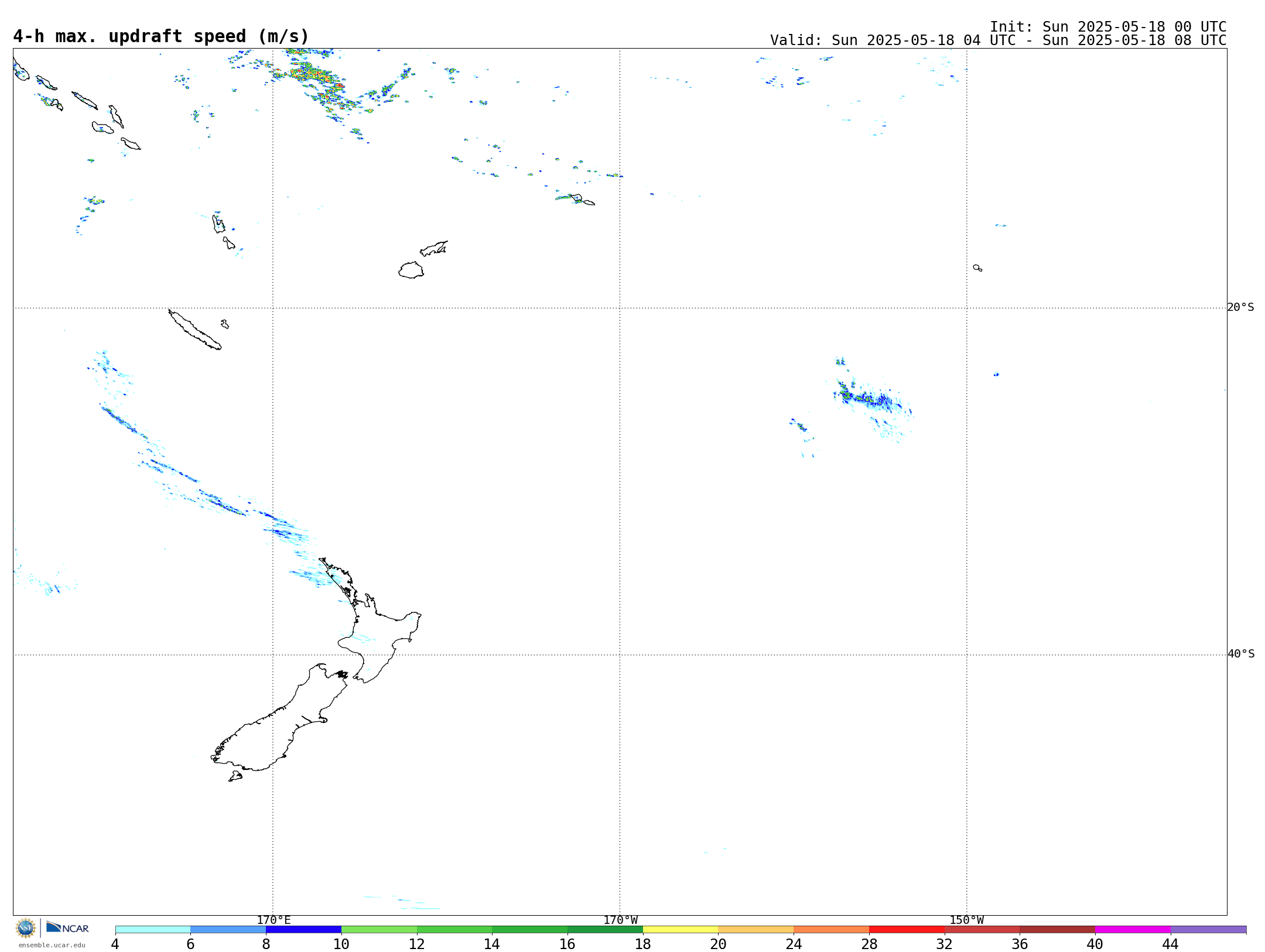Select the 'Valid:' time range line
Viewport: 1265px width, 952px height.
click(998, 40)
